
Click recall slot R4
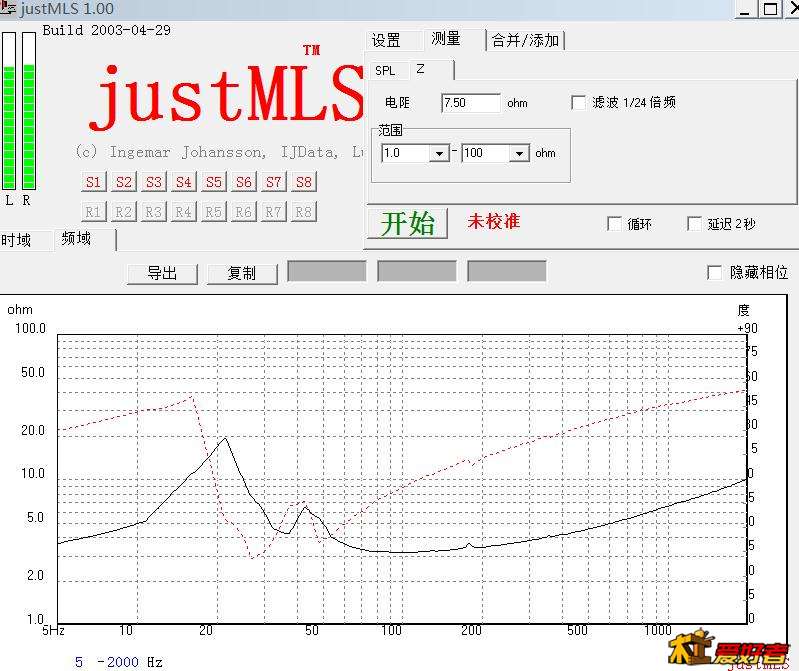click(184, 211)
